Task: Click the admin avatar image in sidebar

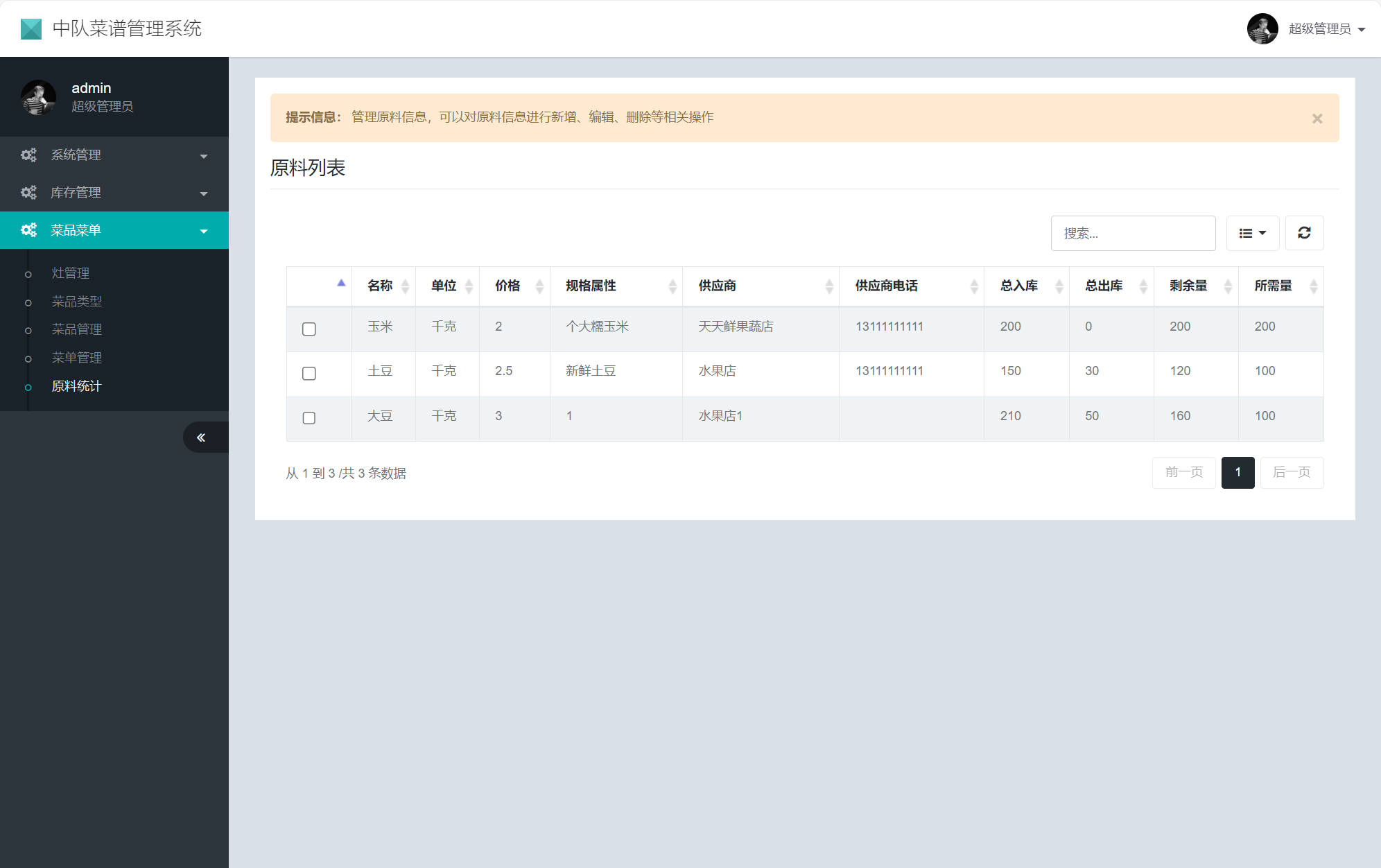Action: pos(38,98)
